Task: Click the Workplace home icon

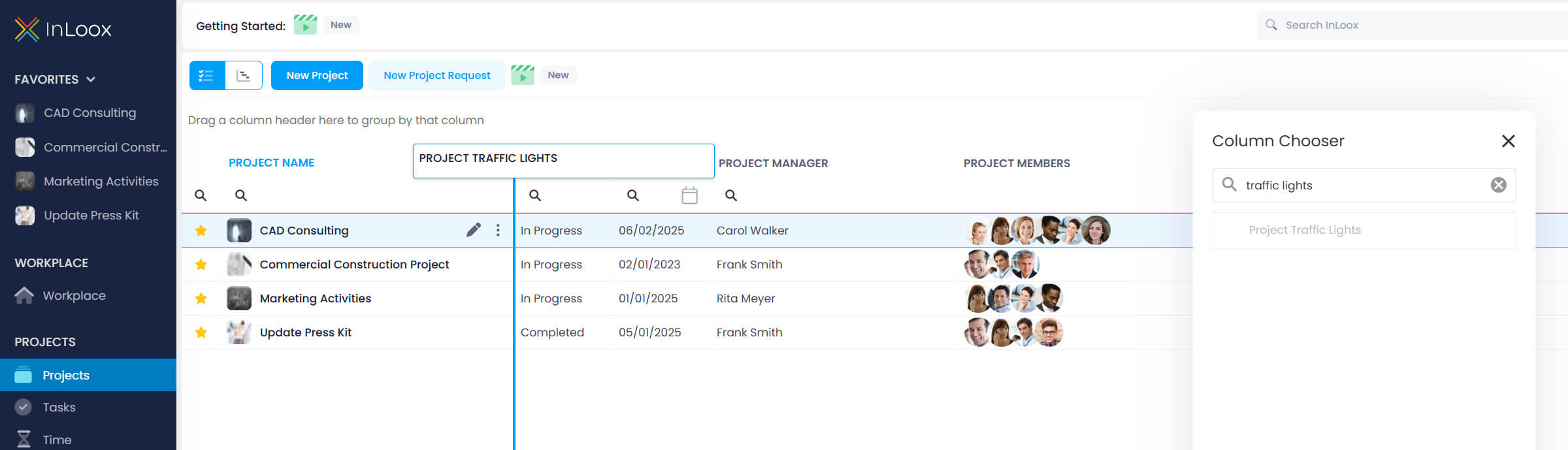Action: [24, 295]
